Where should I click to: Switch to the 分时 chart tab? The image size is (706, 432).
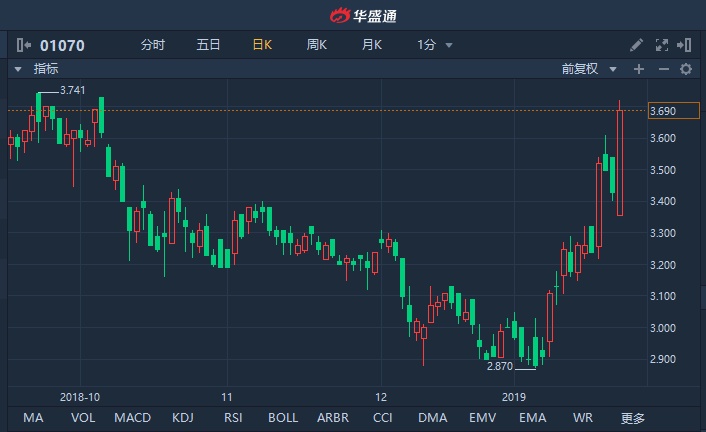pos(152,45)
